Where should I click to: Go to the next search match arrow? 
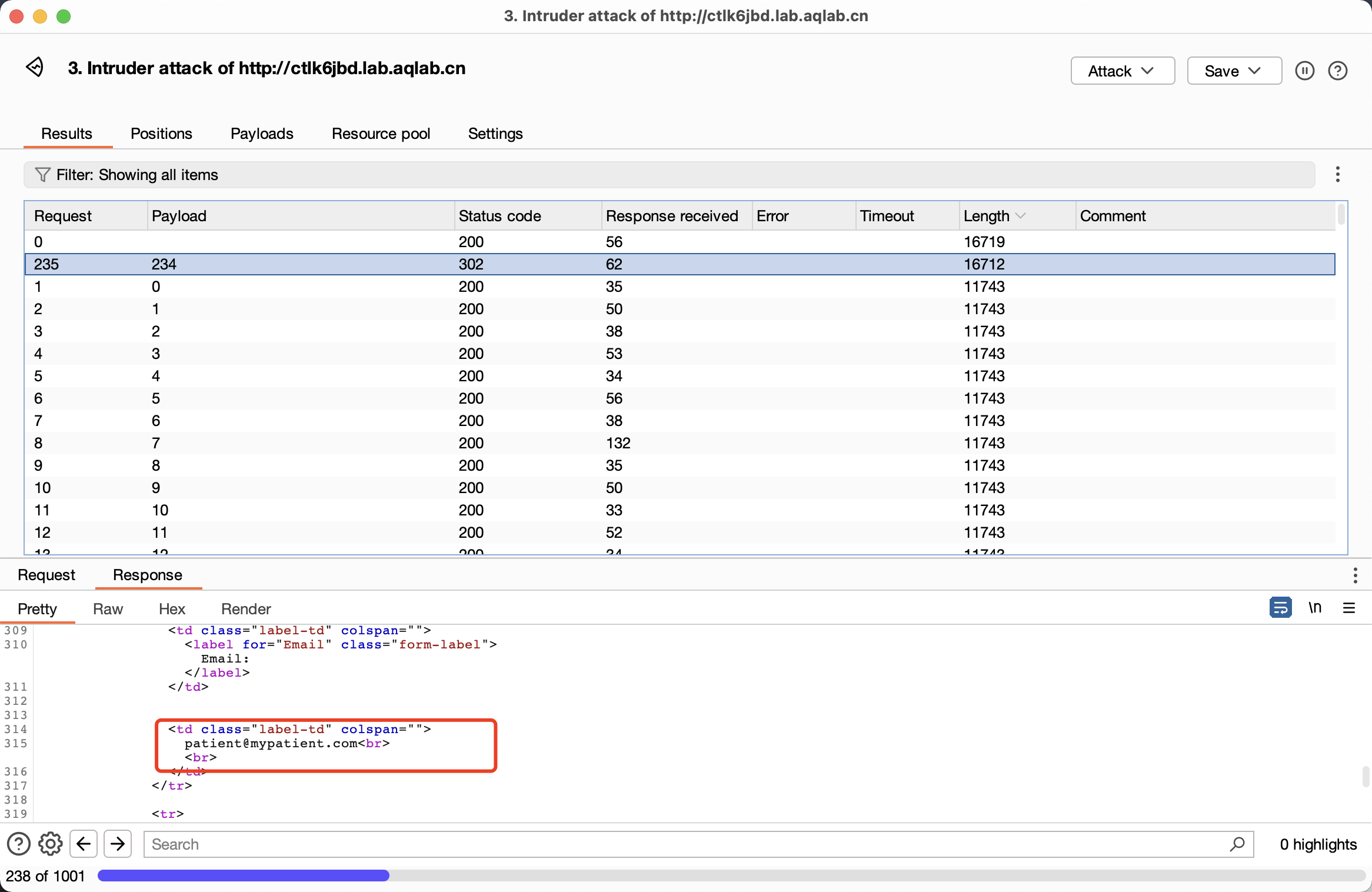[118, 844]
